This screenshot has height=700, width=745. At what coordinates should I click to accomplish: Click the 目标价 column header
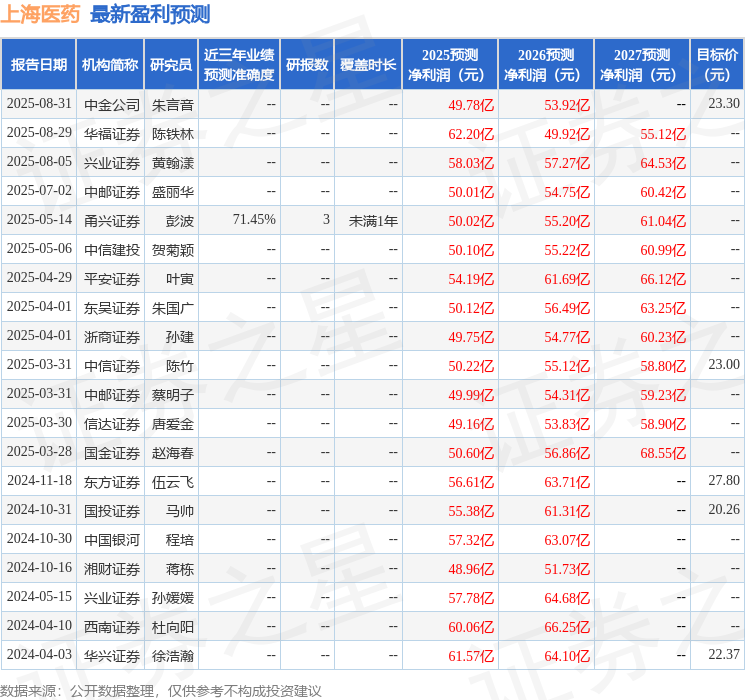tap(717, 65)
